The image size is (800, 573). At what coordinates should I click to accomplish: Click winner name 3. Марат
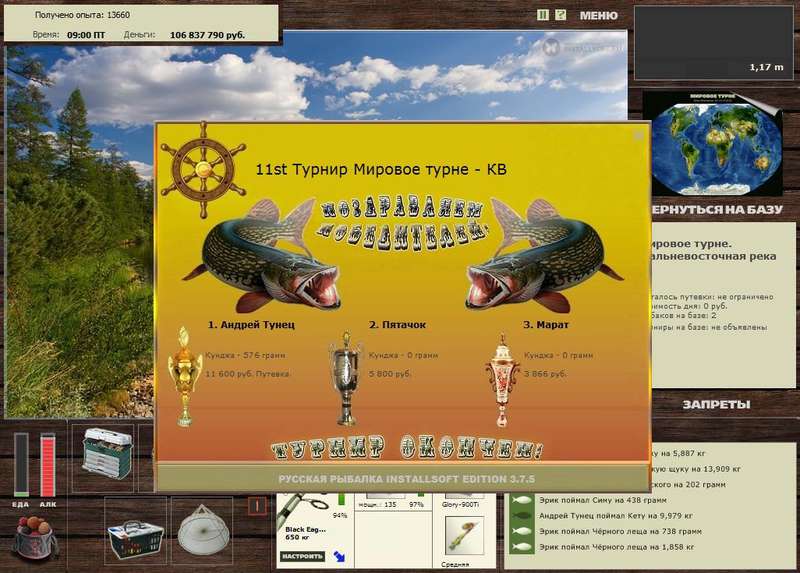tap(546, 325)
